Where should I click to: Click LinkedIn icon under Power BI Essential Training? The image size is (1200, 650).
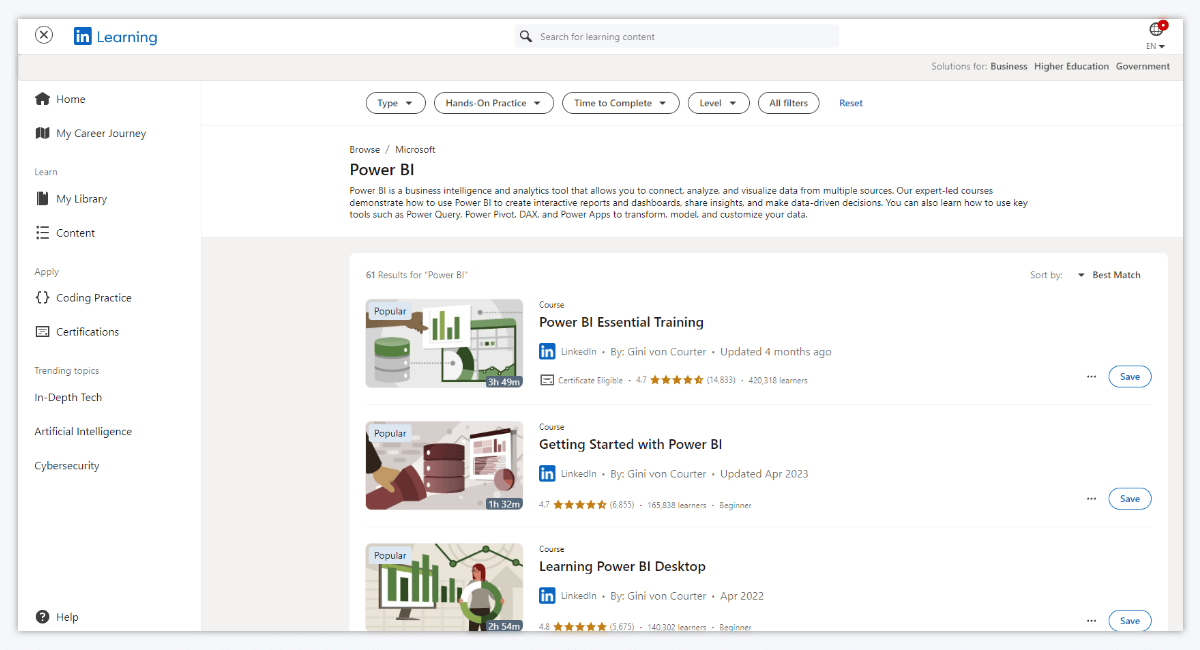click(547, 352)
